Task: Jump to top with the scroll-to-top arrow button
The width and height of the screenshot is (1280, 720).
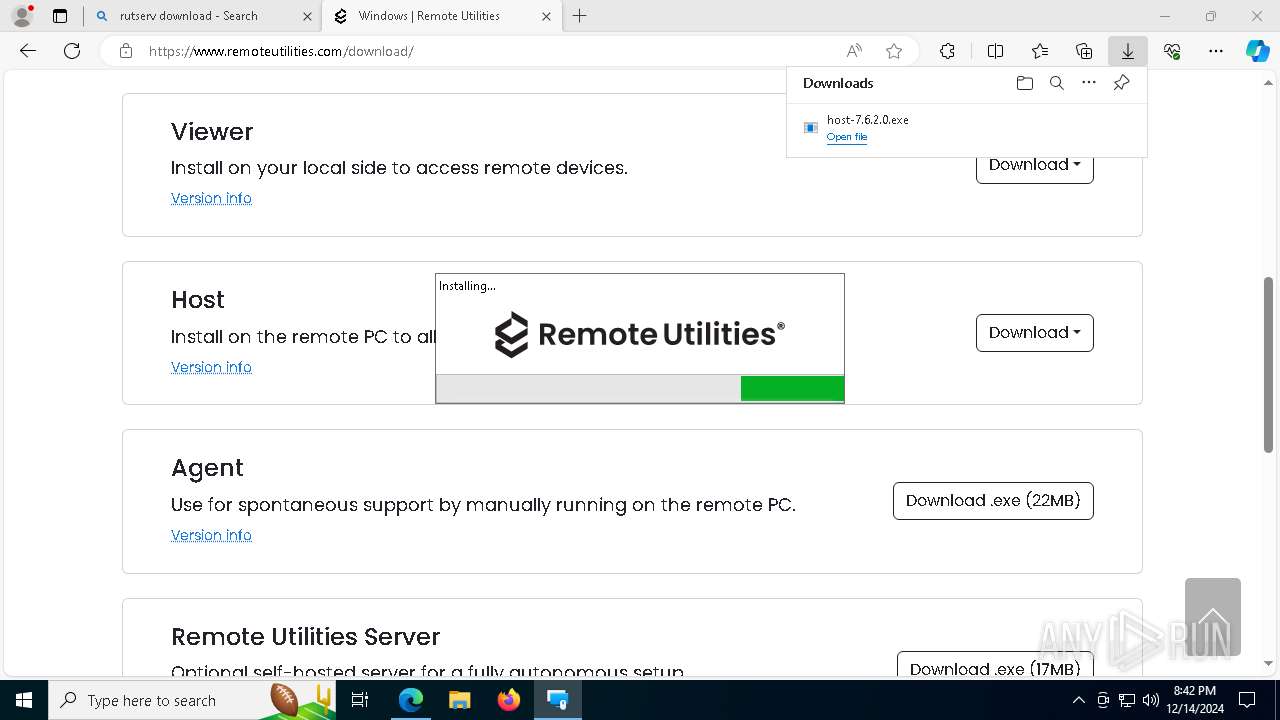Action: (1212, 617)
